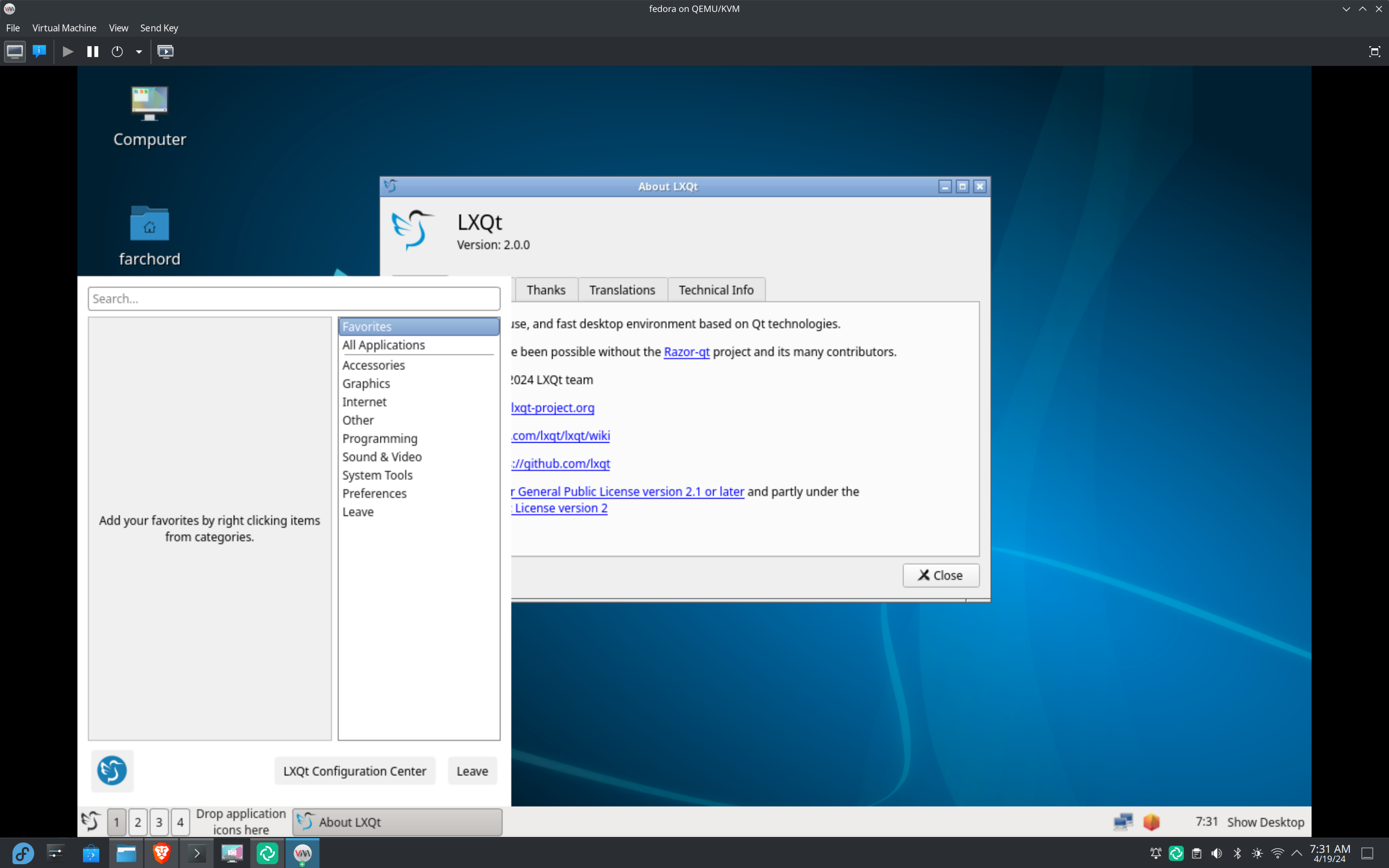Open the Accessories category
The width and height of the screenshot is (1389, 868).
pos(419,365)
